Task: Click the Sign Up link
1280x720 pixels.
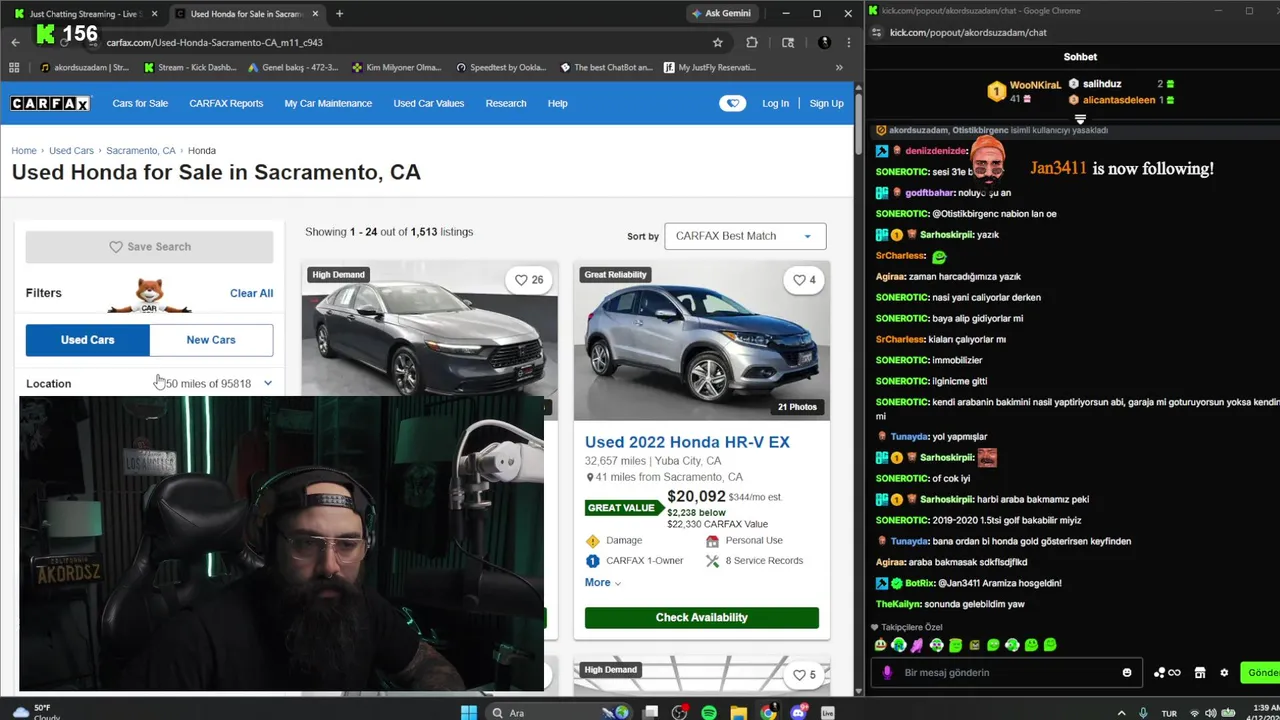Action: [826, 103]
